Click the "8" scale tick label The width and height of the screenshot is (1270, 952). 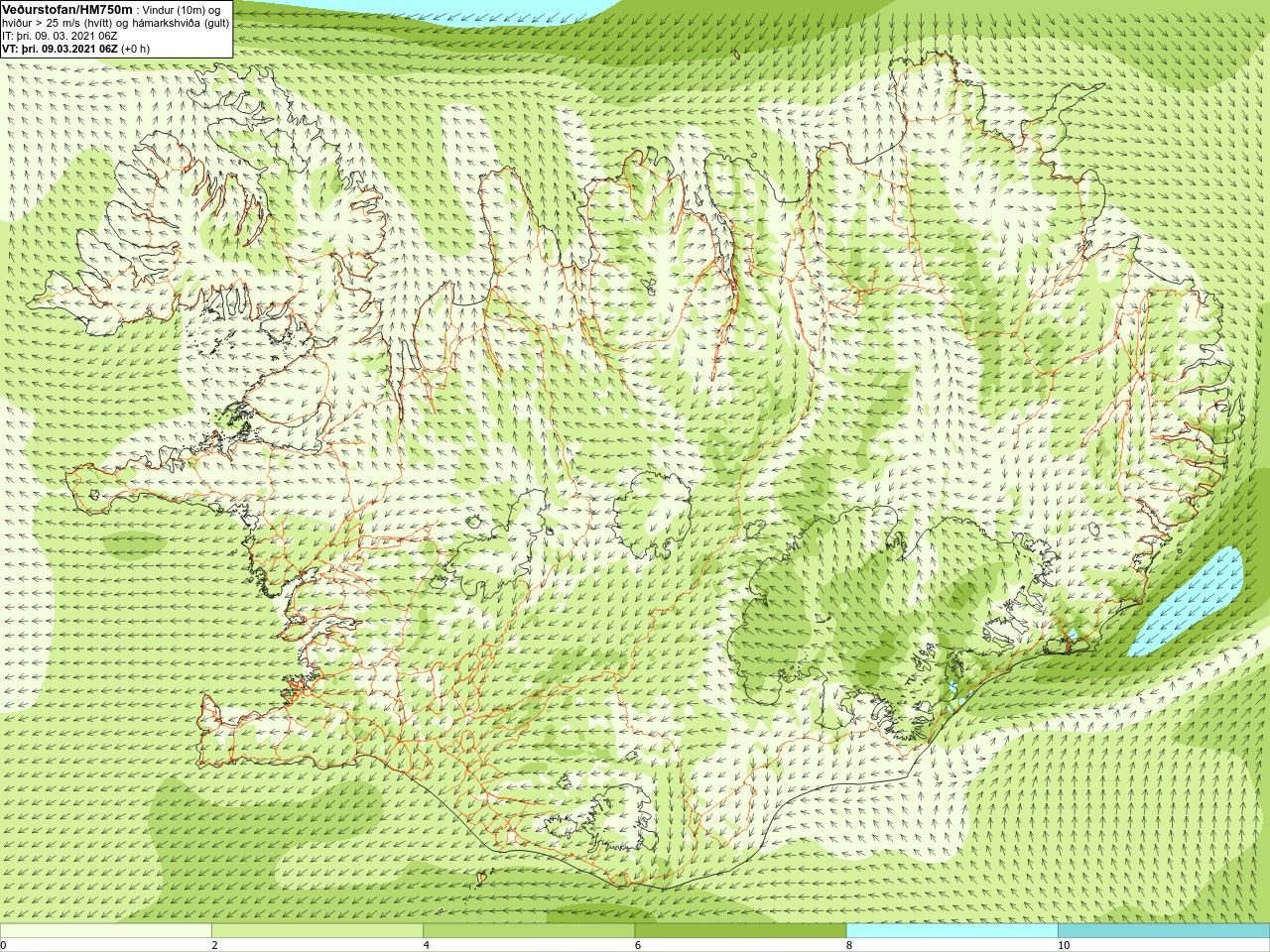coord(848,945)
